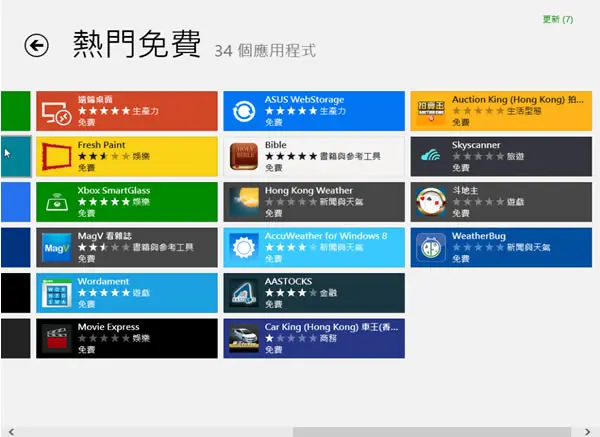This screenshot has height=437, width=600.
Task: Open the Fresh Paint frame icon
Action: (x=56, y=157)
